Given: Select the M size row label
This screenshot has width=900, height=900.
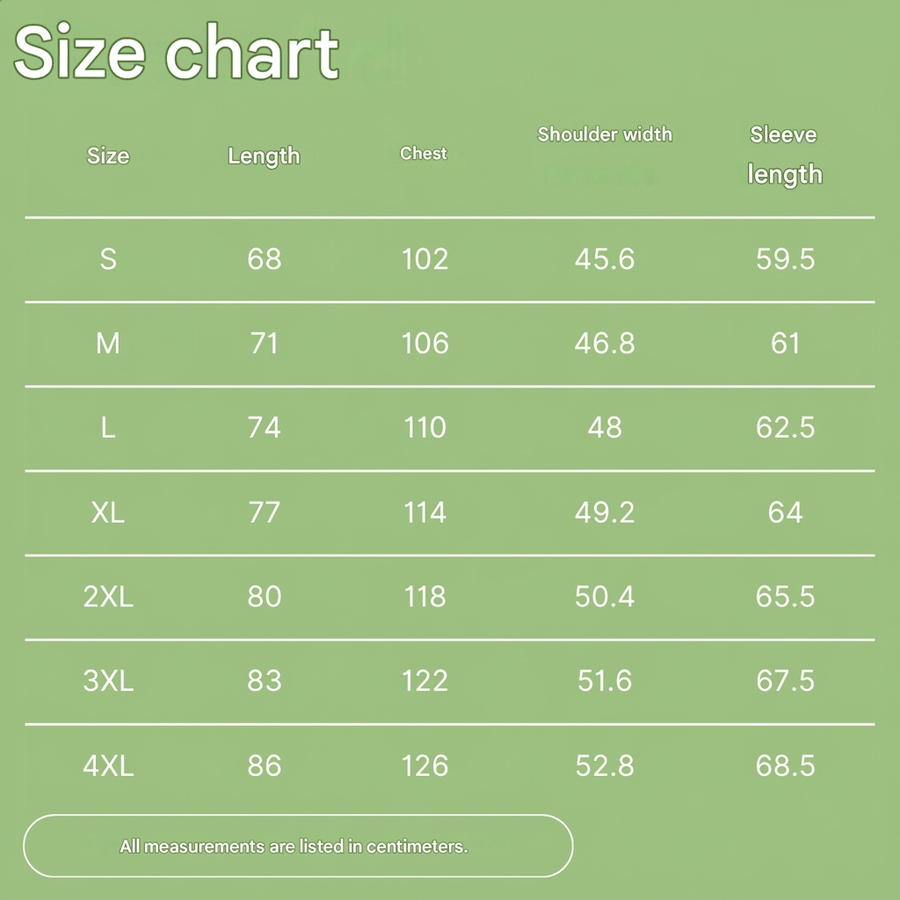Looking at the screenshot, I should [x=108, y=343].
